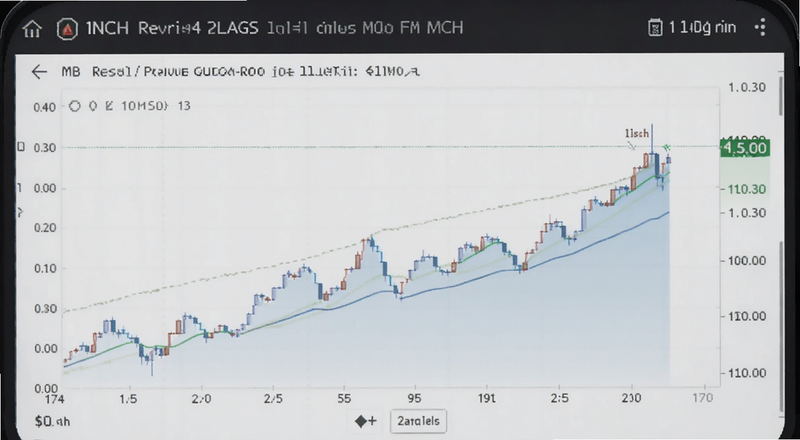Expand the left-edge arrow chevron
Viewport: 800px width, 440px height.
(21, 212)
